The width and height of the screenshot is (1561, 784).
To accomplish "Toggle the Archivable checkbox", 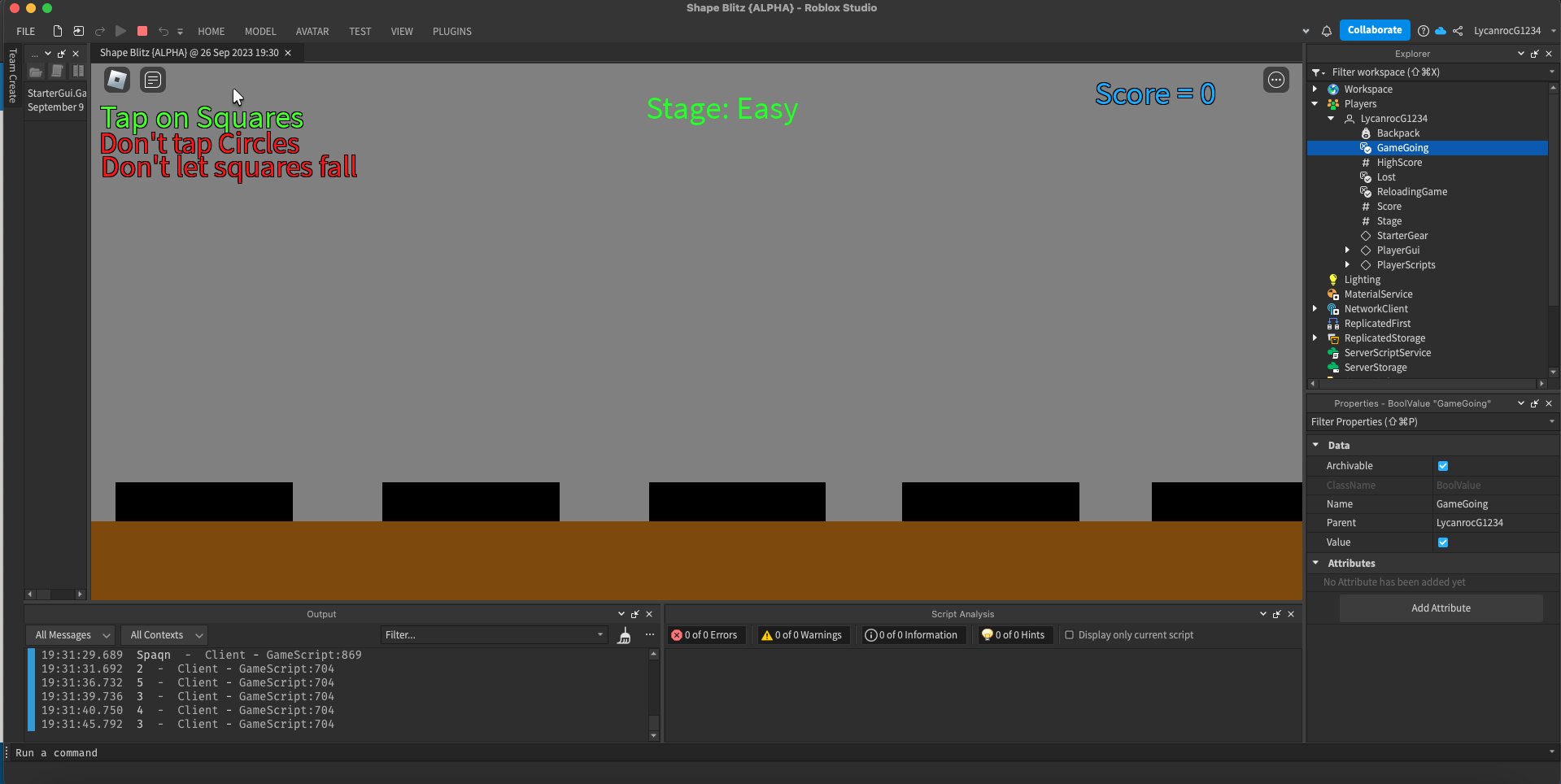I will [x=1443, y=466].
